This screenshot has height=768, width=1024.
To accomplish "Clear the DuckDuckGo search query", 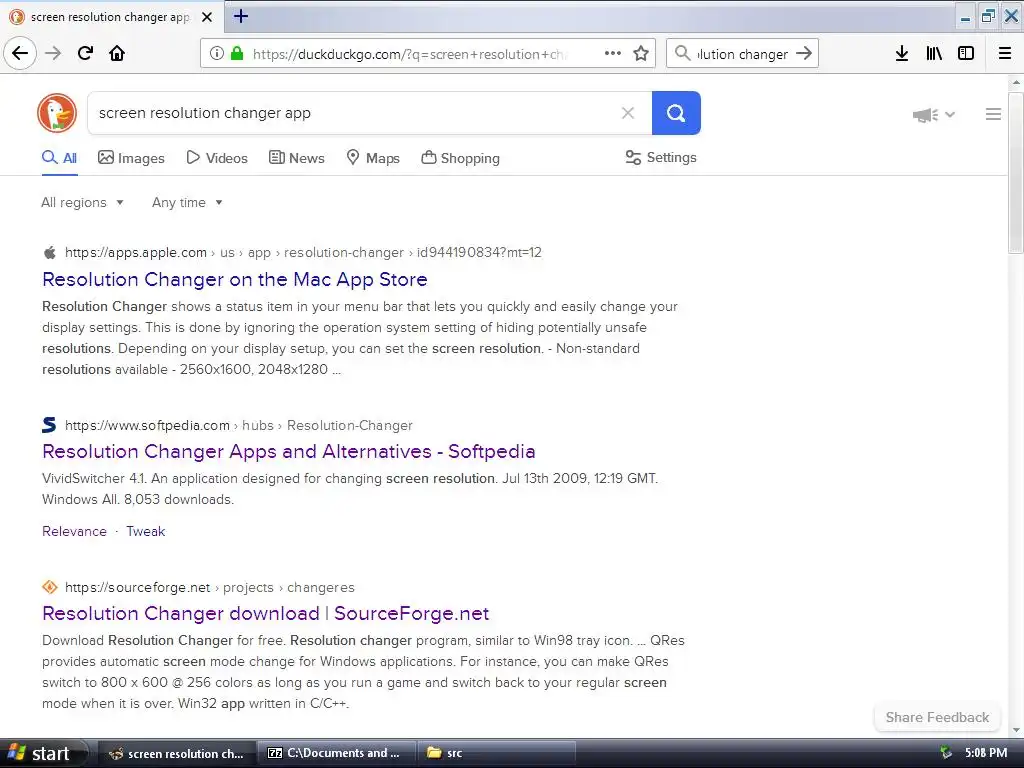I will [628, 113].
